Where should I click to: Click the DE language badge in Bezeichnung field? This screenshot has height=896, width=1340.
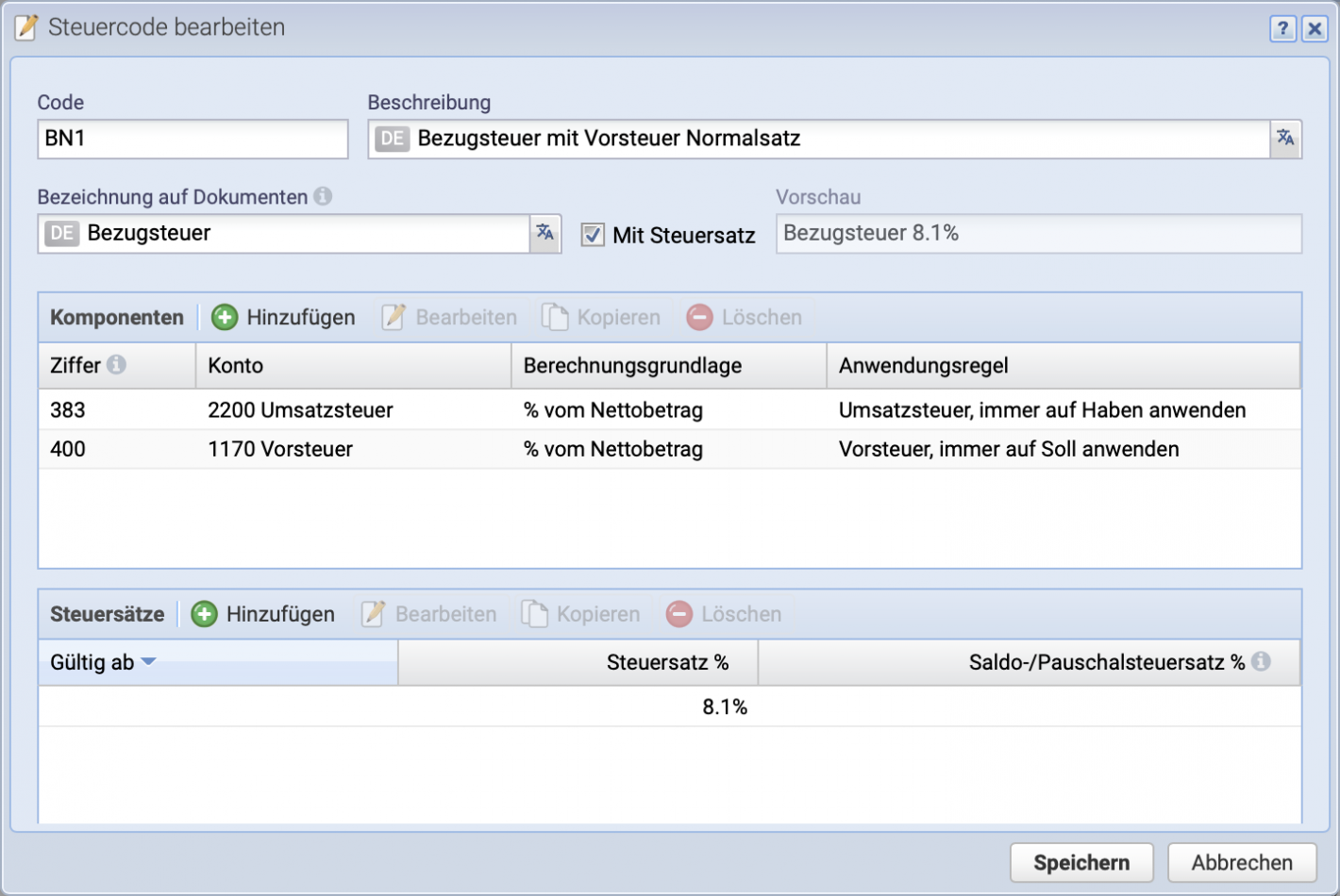(62, 233)
